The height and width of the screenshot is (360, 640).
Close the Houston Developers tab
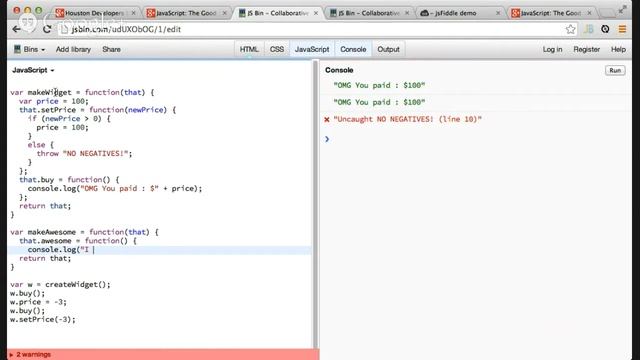click(133, 13)
